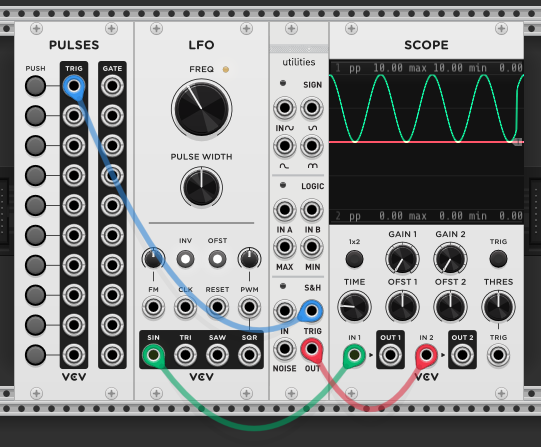Viewport: 541px width, 447px height.
Task: Click the Scope GAIN 2 knob
Action: (450, 259)
